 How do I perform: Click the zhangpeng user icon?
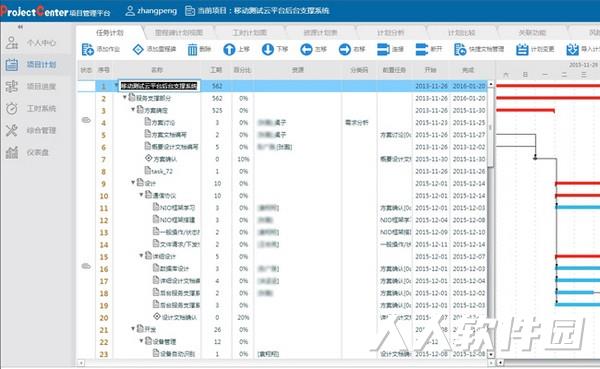pos(130,11)
